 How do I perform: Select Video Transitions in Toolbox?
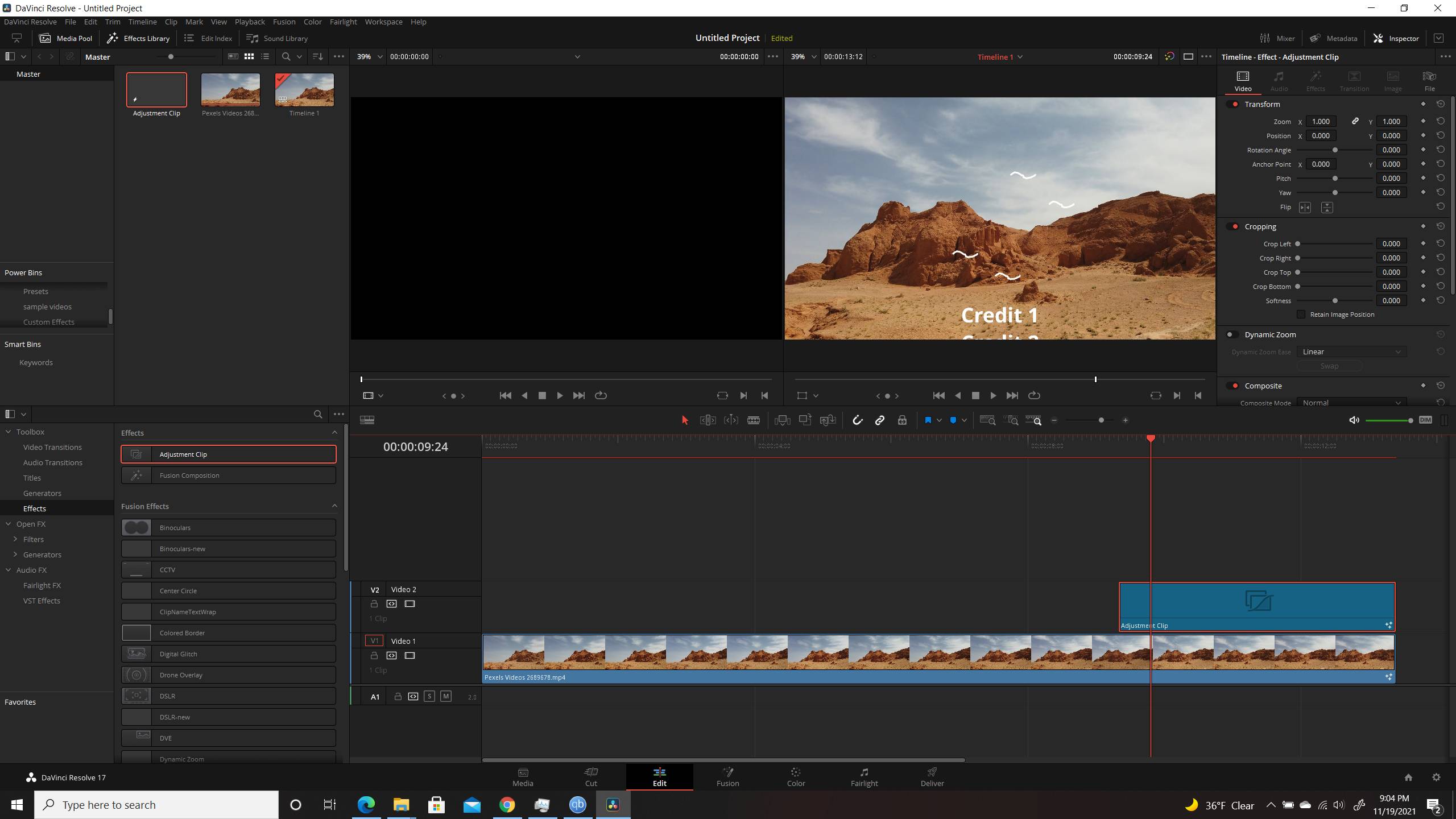pos(52,447)
